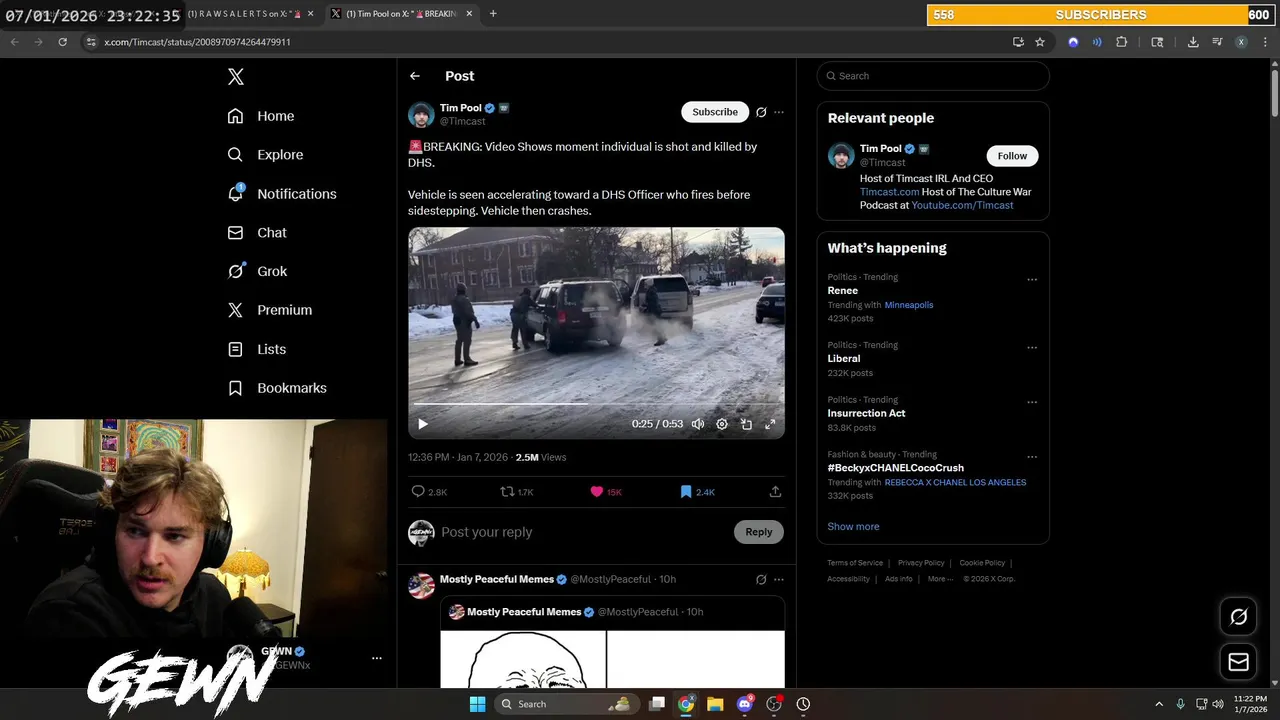The height and width of the screenshot is (720, 1280).
Task: Share the post via share icon
Action: 775,492
